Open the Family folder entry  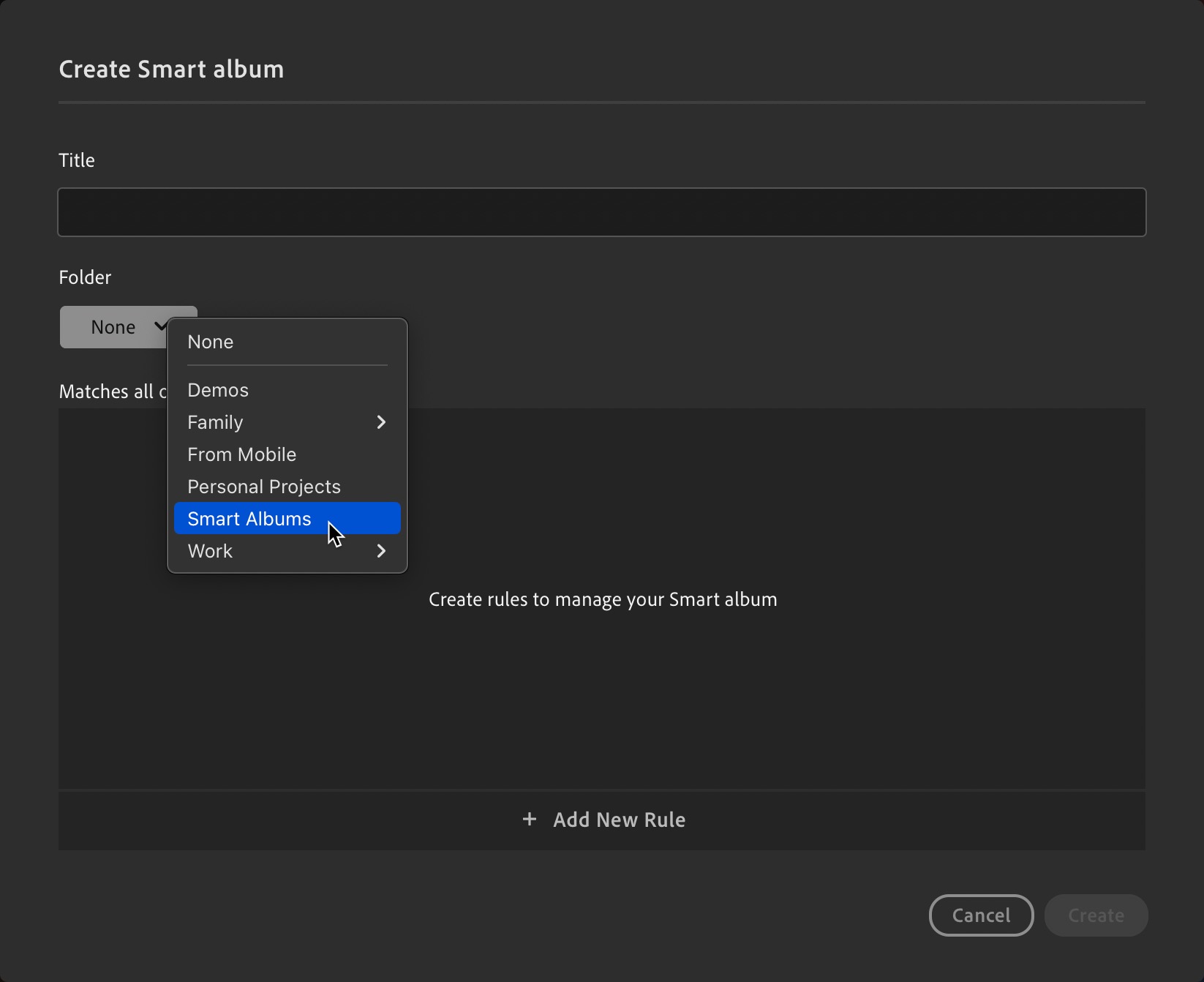215,422
